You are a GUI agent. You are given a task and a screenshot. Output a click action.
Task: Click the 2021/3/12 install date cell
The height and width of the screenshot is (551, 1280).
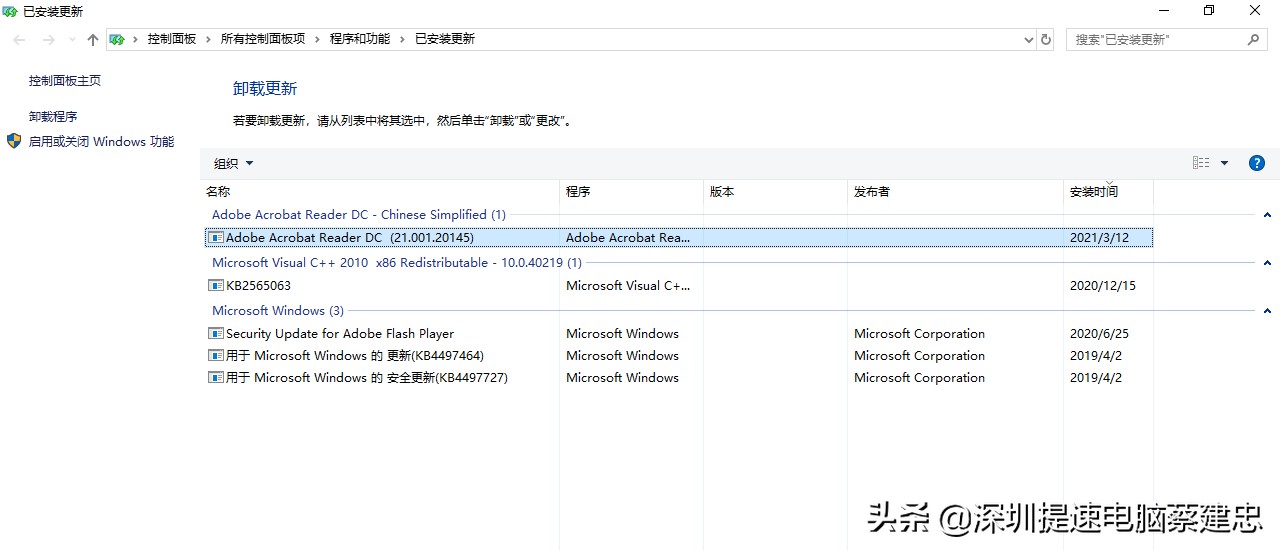pyautogui.click(x=1099, y=237)
